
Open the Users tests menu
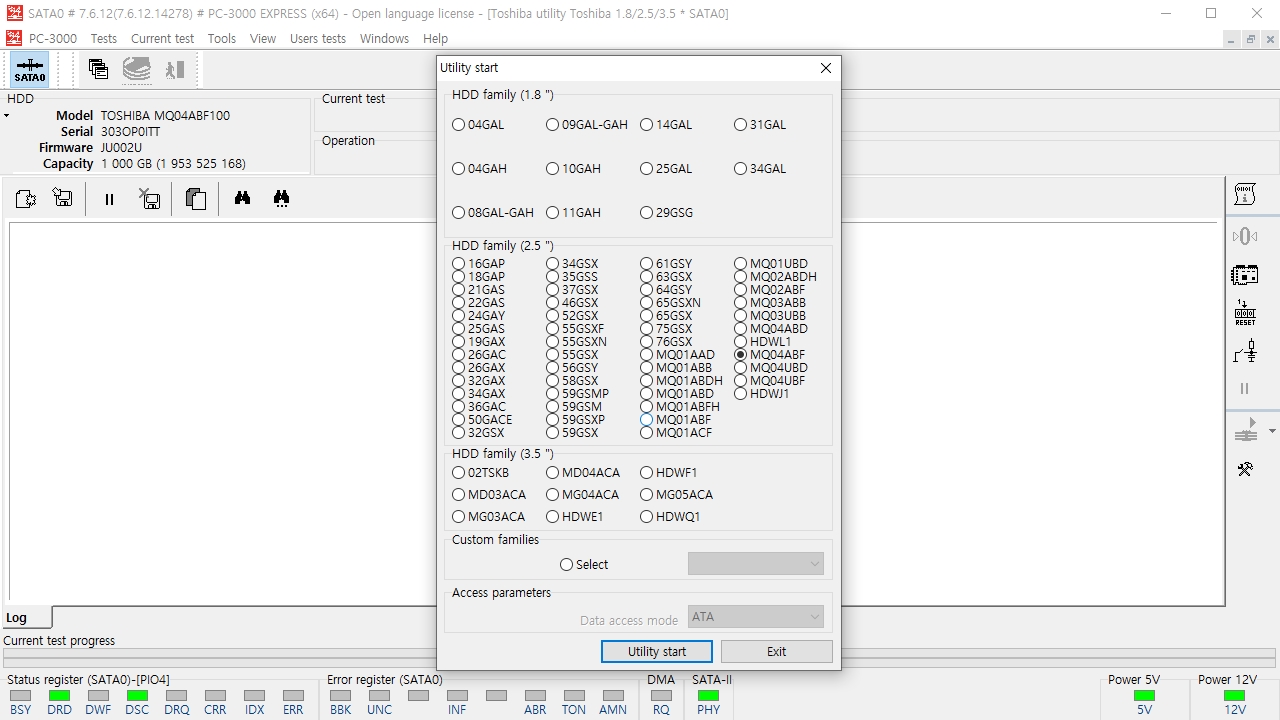pos(318,39)
